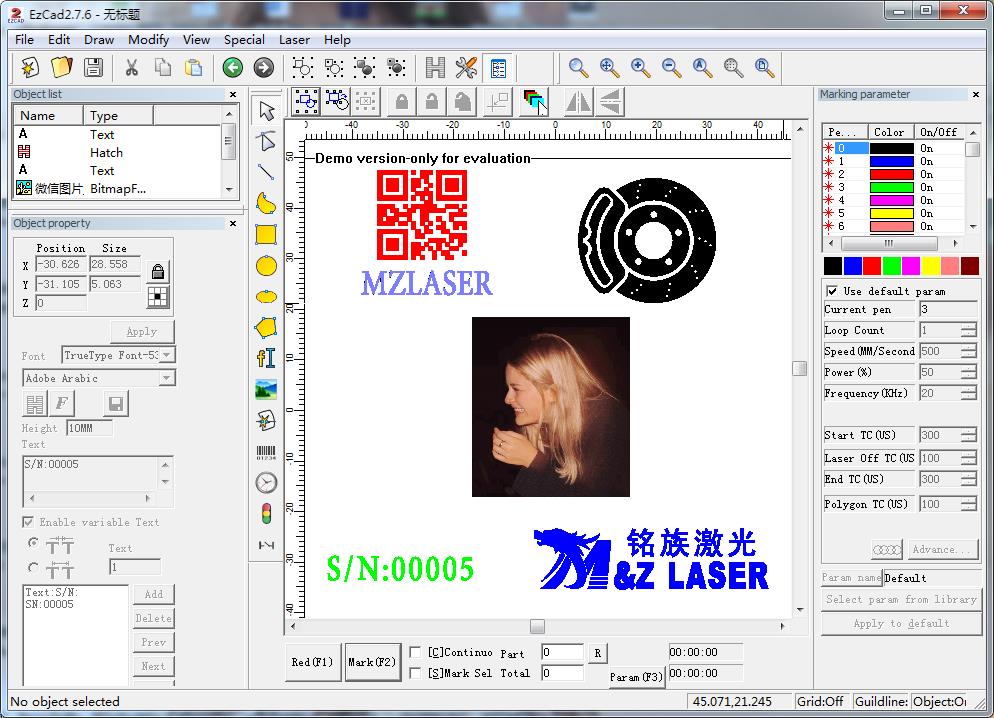The image size is (994, 718).
Task: Select the Pick arrow tool
Action: coord(266,111)
